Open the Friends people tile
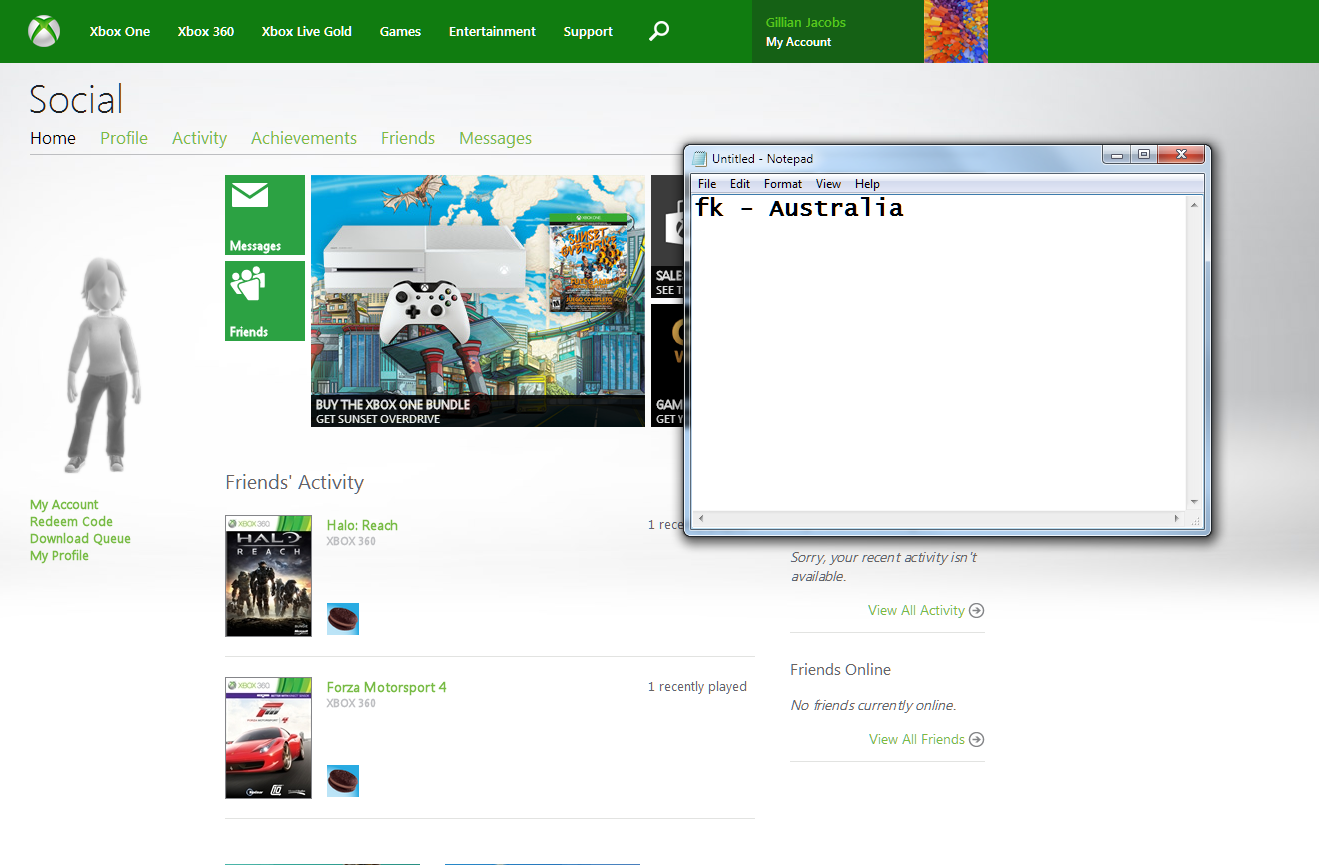 pos(265,301)
